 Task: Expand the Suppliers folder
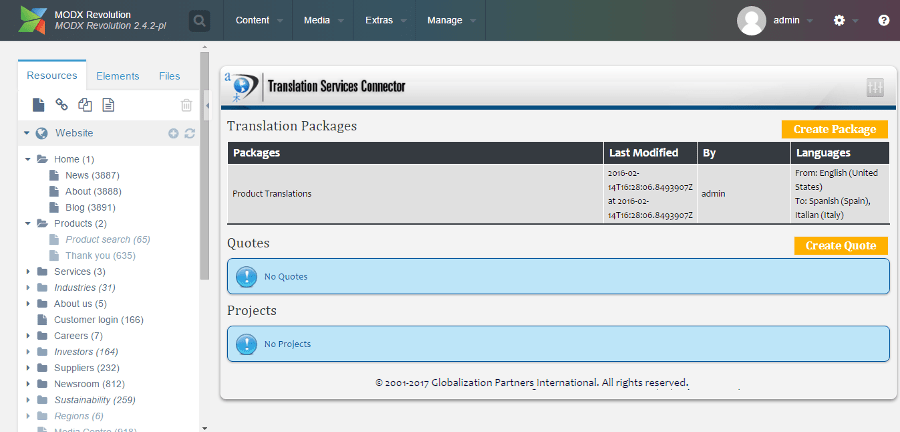[28, 368]
